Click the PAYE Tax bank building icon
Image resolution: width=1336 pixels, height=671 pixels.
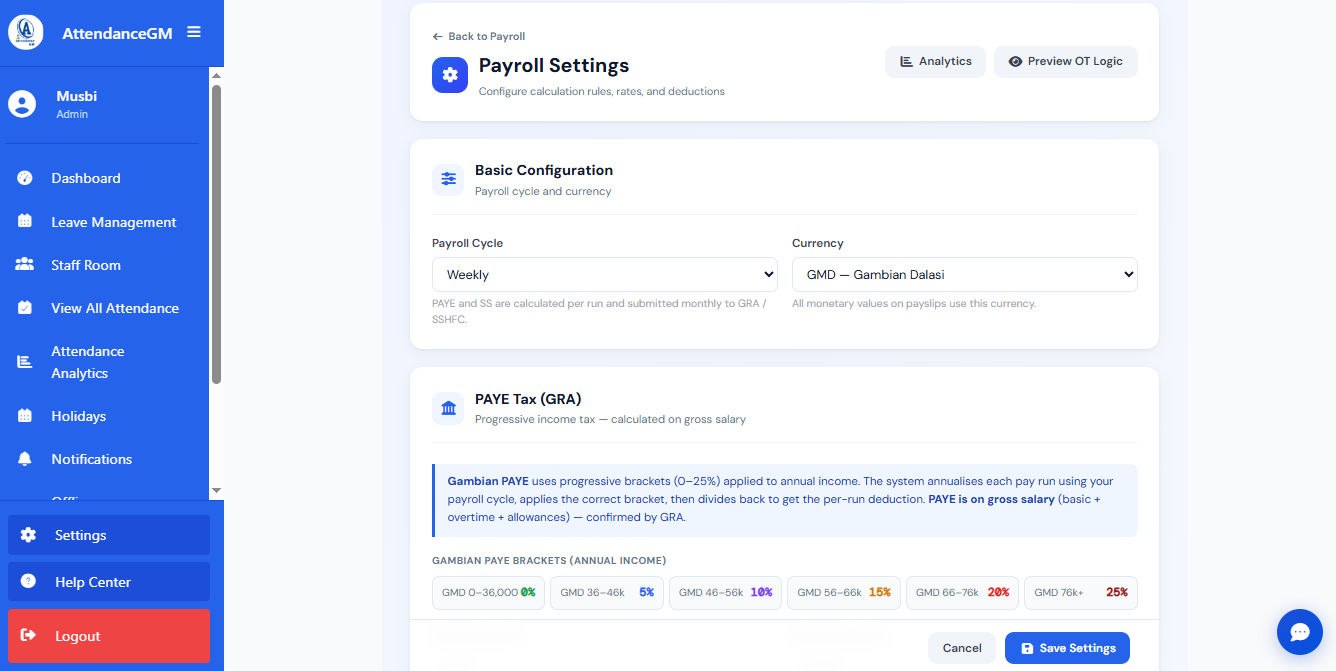tap(448, 408)
